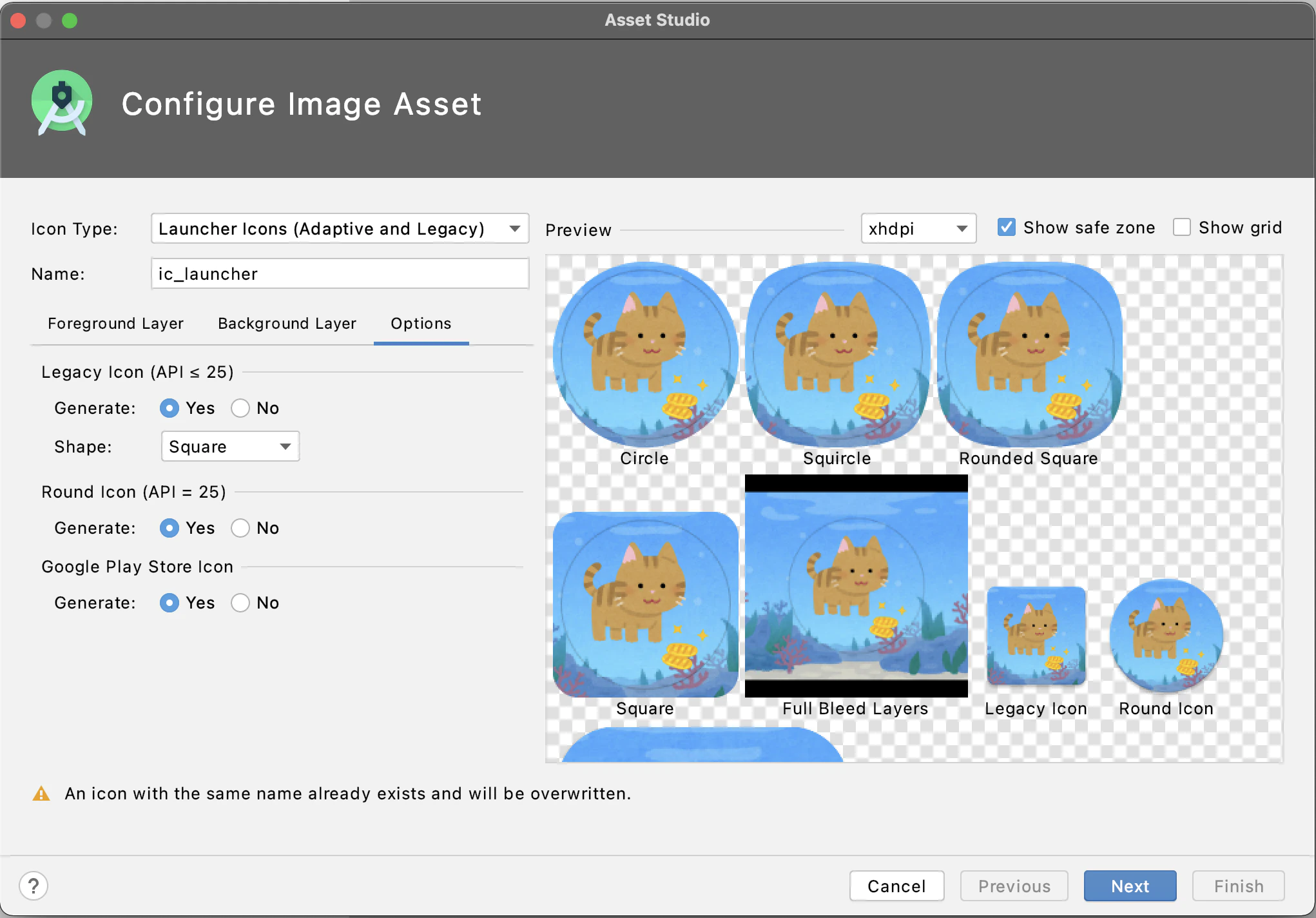Click the Previous button
This screenshot has width=1316, height=918.
tap(1014, 886)
